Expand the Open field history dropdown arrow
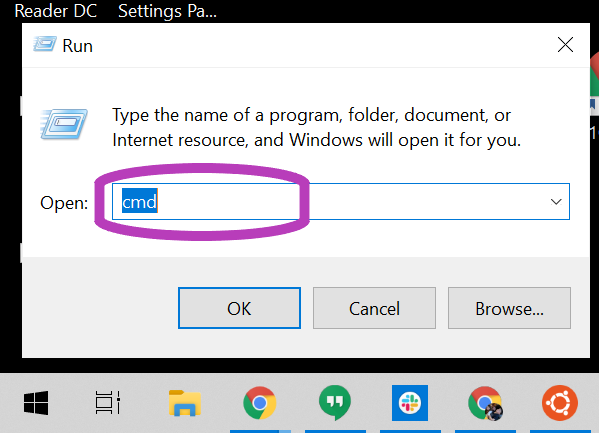This screenshot has height=433, width=599. tap(556, 201)
